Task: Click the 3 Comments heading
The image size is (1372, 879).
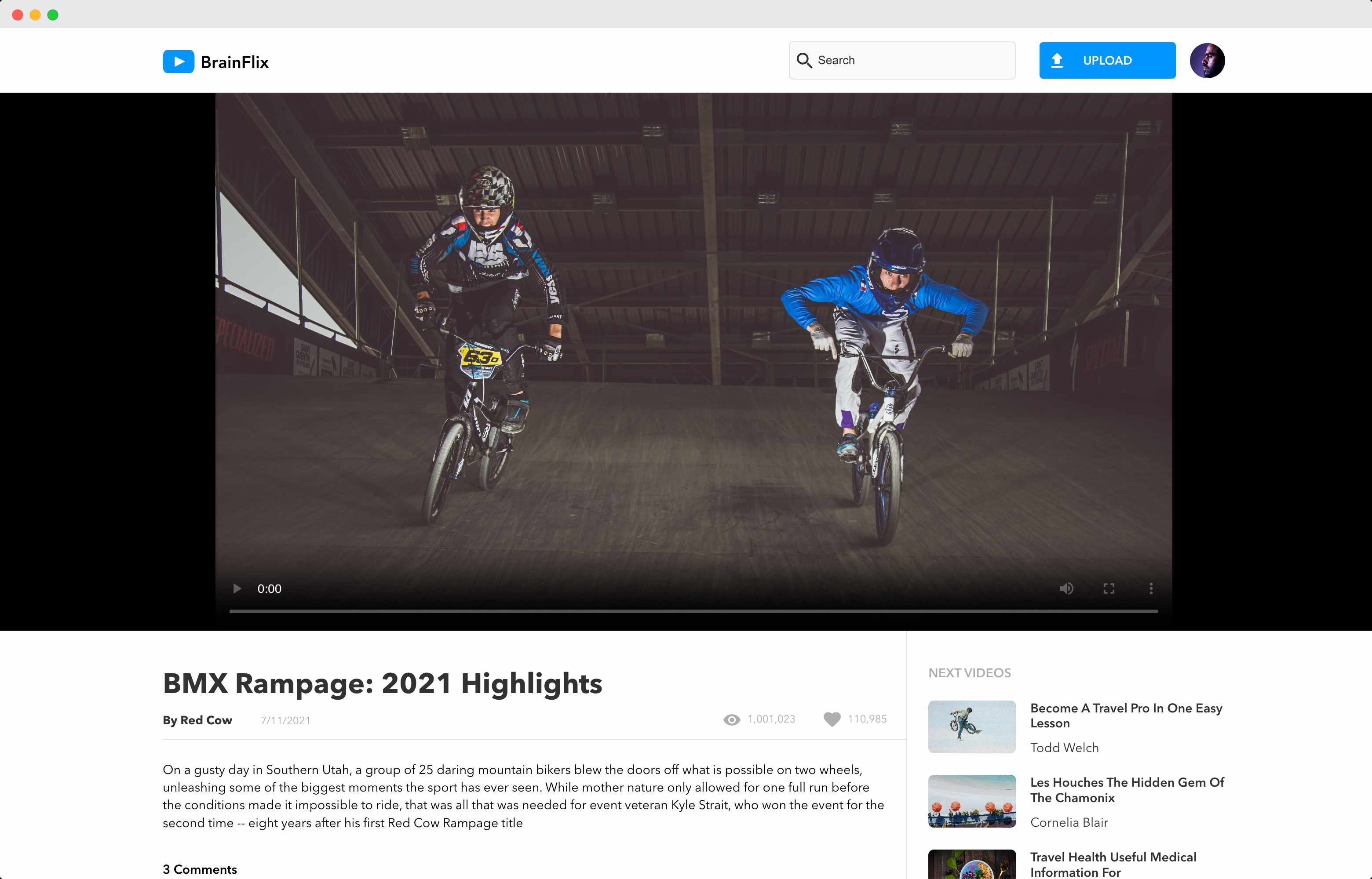Action: click(x=200, y=869)
